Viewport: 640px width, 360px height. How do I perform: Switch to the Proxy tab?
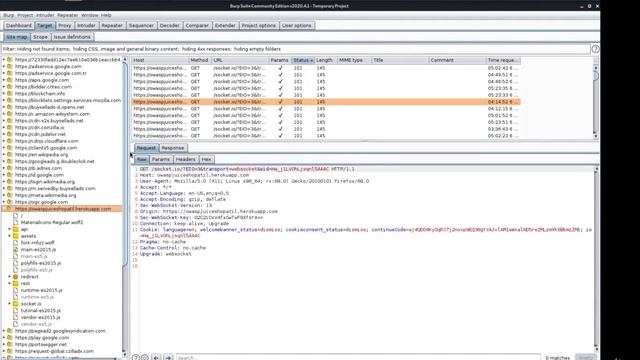[x=64, y=25]
